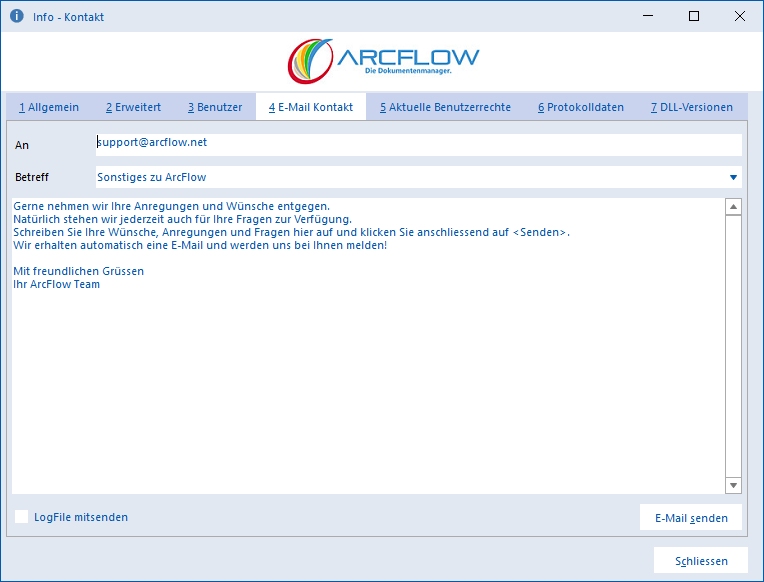Viewport: 764px width, 582px height.
Task: Click the message scrollbar down arrow
Action: click(733, 485)
